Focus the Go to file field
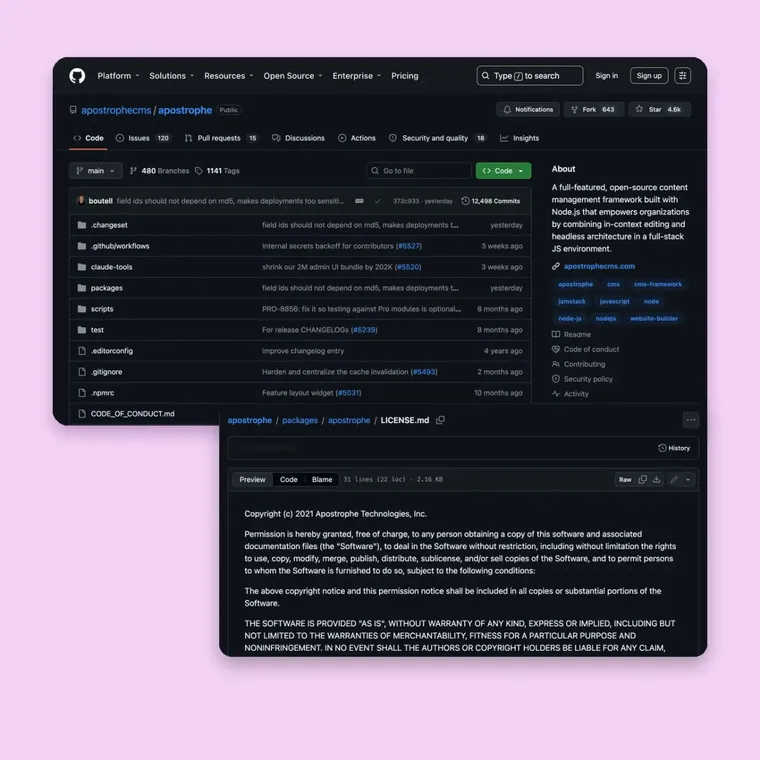This screenshot has height=760, width=760. point(419,171)
